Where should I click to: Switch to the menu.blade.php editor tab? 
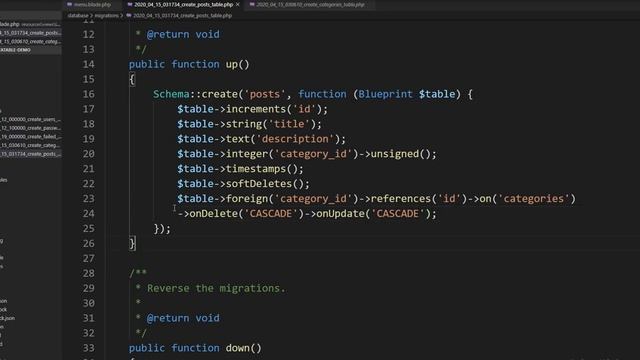pos(92,4)
